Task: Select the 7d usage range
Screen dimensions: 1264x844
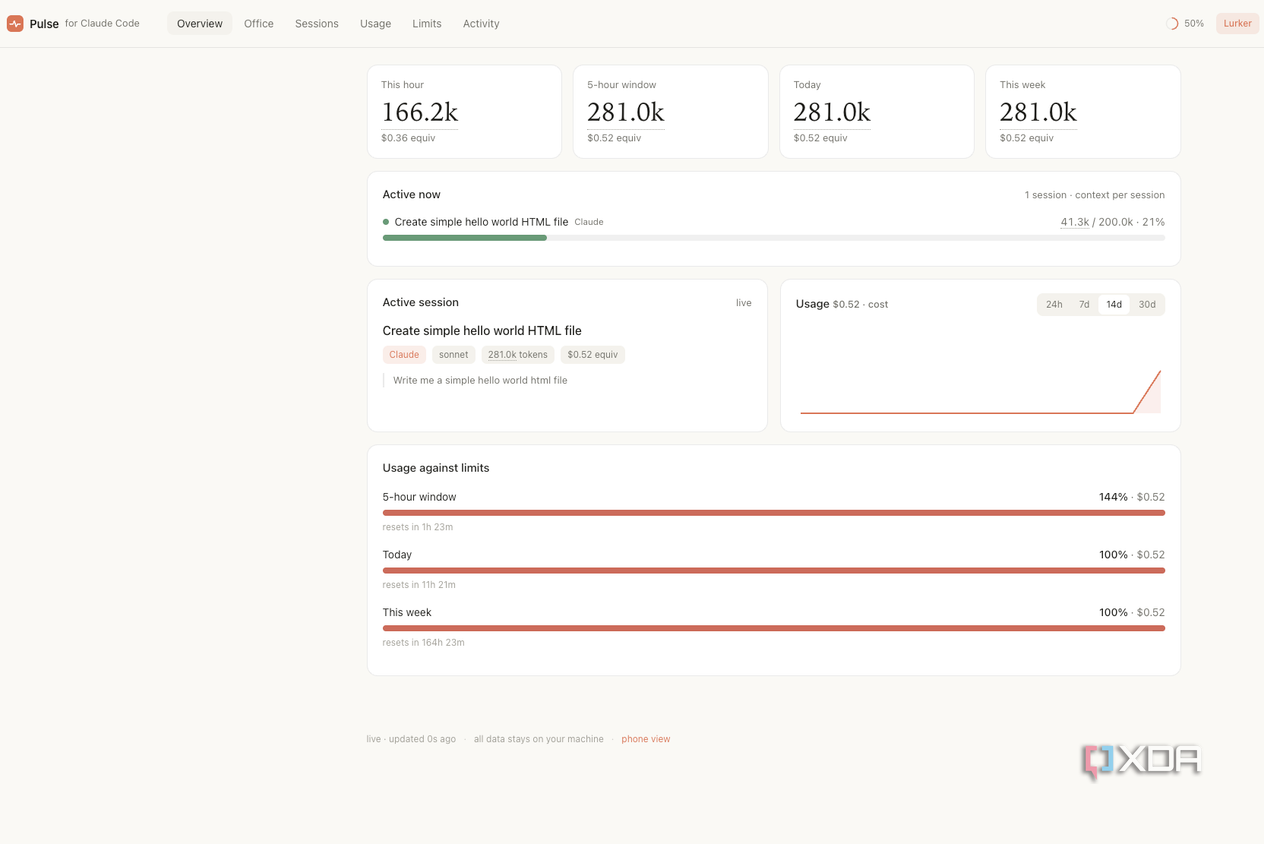Action: pos(1084,304)
